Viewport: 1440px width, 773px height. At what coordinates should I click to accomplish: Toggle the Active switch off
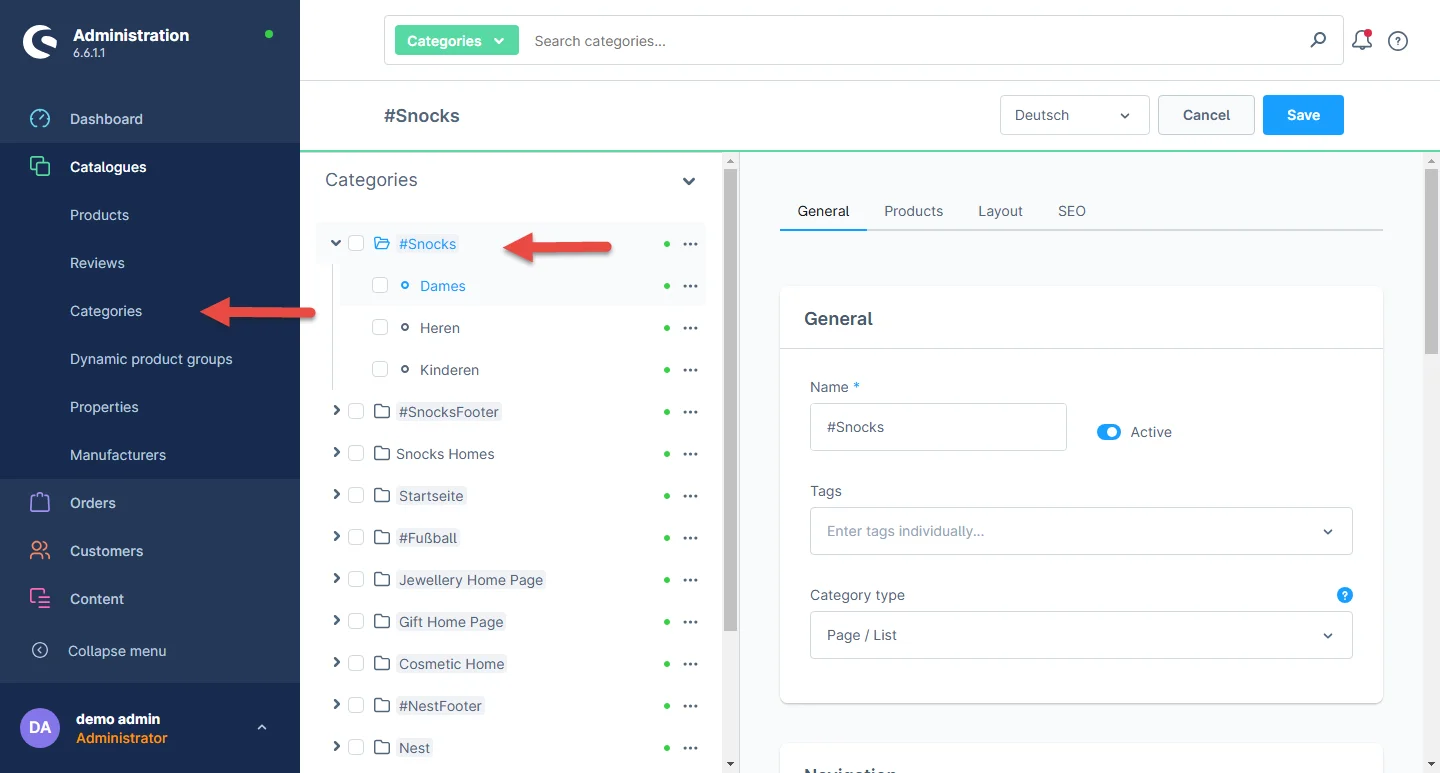coord(1108,432)
